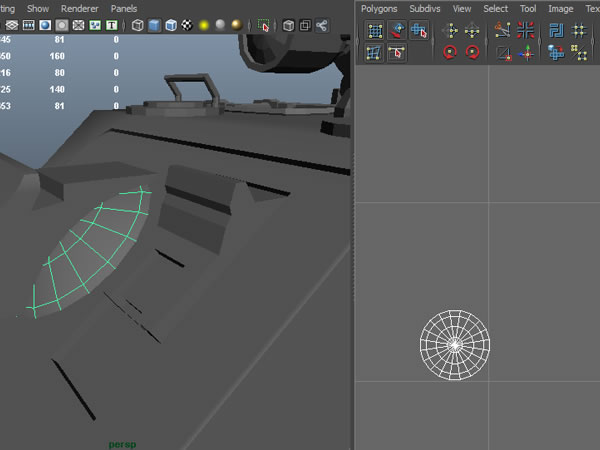
Task: Click Move and Sew UVs icon
Action: tap(527, 53)
